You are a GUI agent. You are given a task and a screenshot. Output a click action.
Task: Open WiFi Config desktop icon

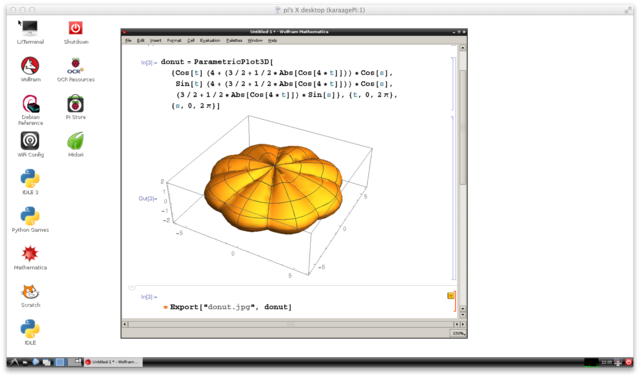point(30,144)
